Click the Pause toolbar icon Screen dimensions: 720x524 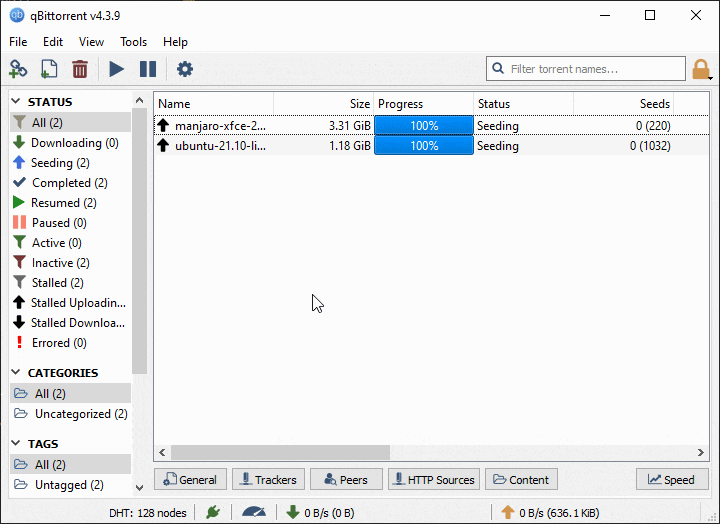[148, 69]
